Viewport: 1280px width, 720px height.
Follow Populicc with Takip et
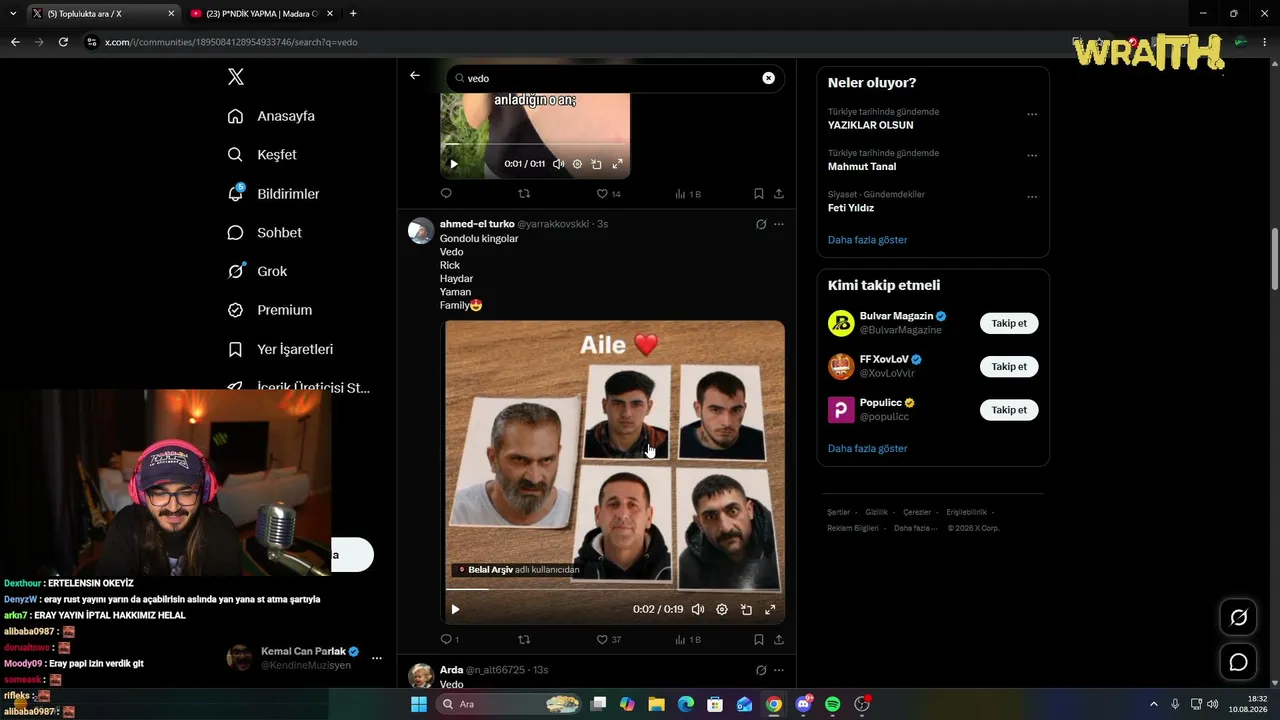pyautogui.click(x=1009, y=409)
